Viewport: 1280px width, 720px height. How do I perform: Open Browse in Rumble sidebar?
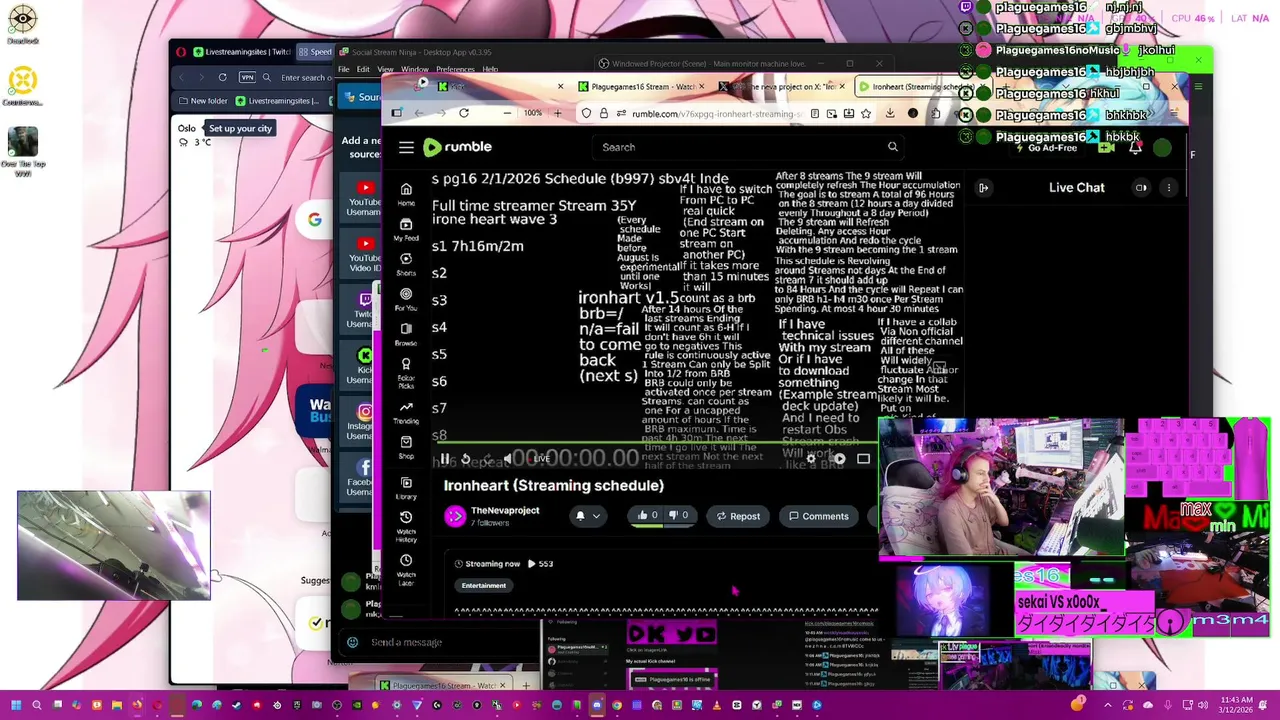(x=406, y=334)
